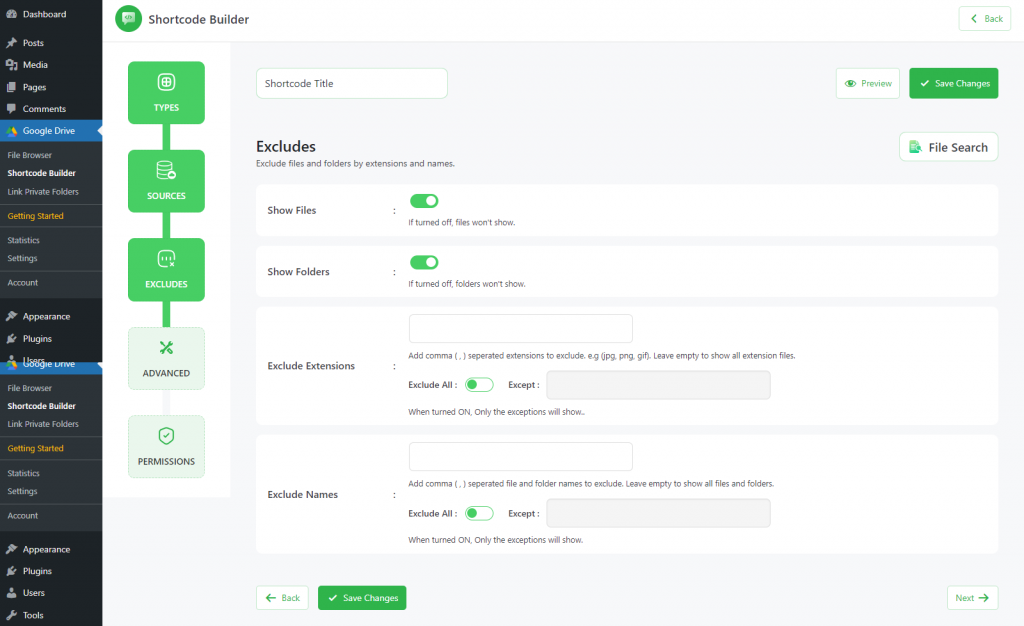Enable Exclude All for Exclude Names

click(x=479, y=514)
